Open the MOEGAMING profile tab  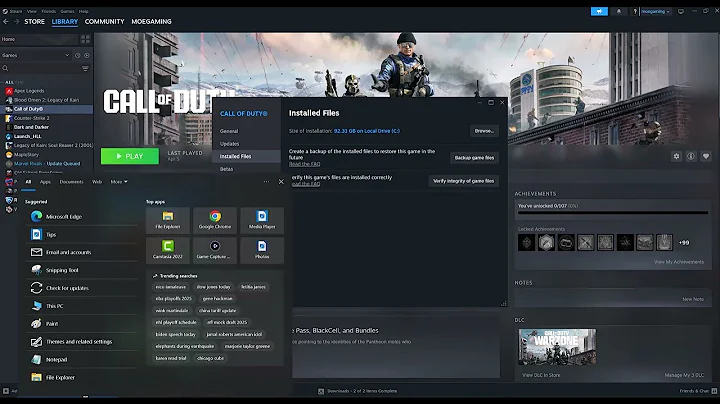click(x=152, y=22)
